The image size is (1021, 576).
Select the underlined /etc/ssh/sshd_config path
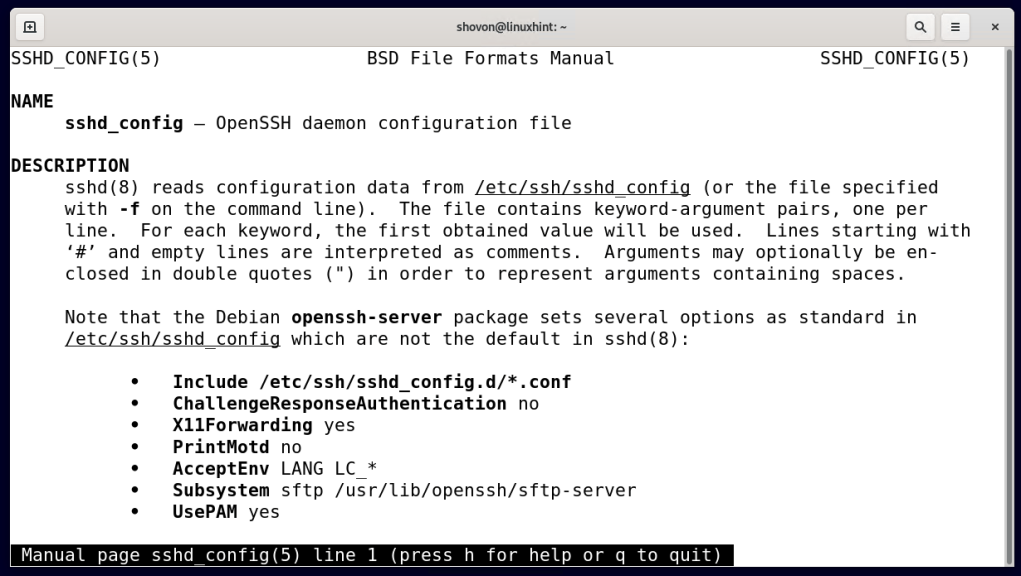tap(583, 187)
